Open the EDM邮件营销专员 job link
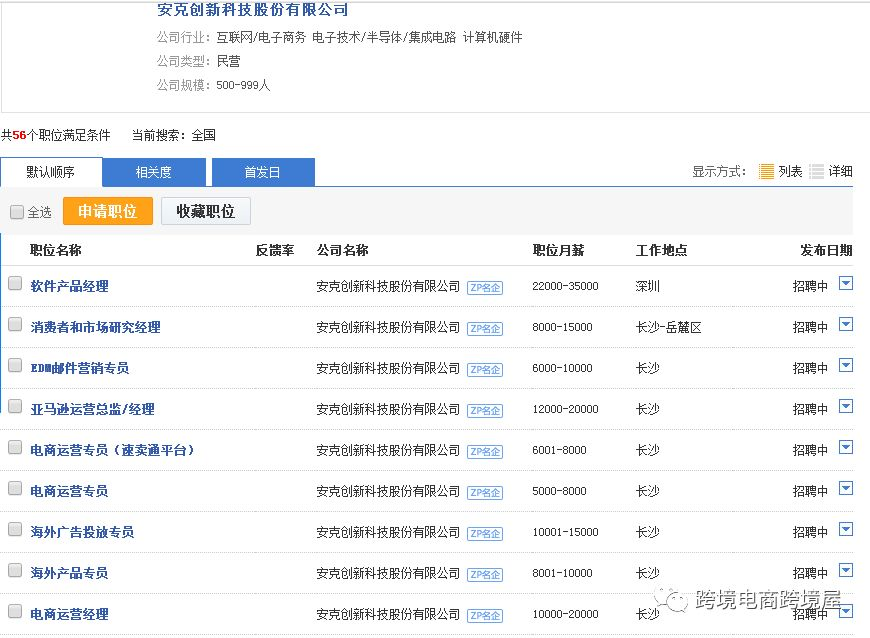This screenshot has height=638, width=870. point(79,368)
